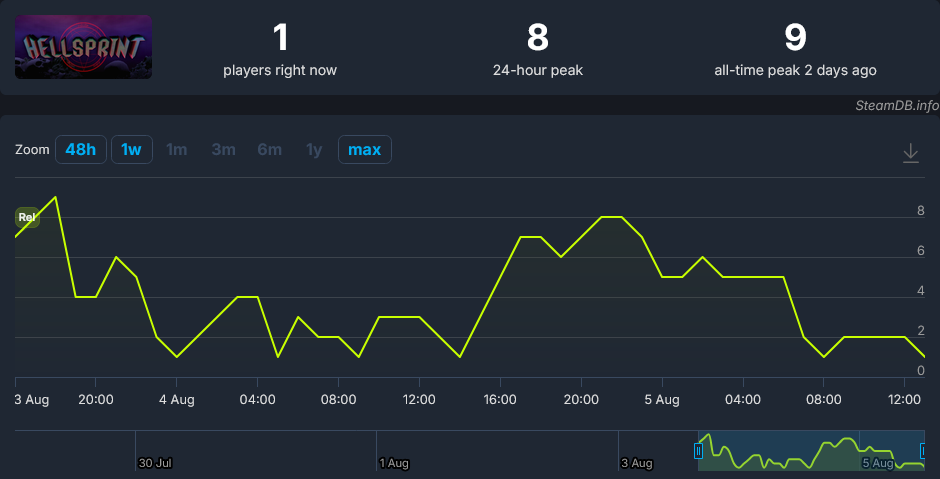Grab the right navigator range handle

tap(924, 451)
